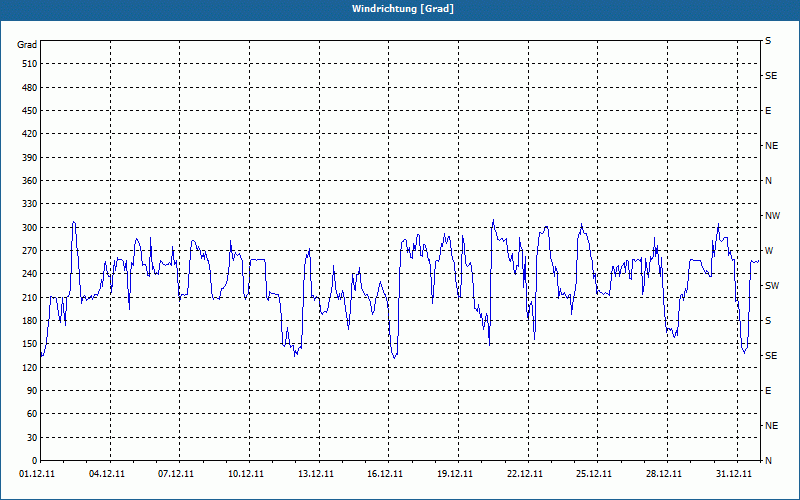
Task: Click the 25.12.11 date label
Action: click(594, 474)
